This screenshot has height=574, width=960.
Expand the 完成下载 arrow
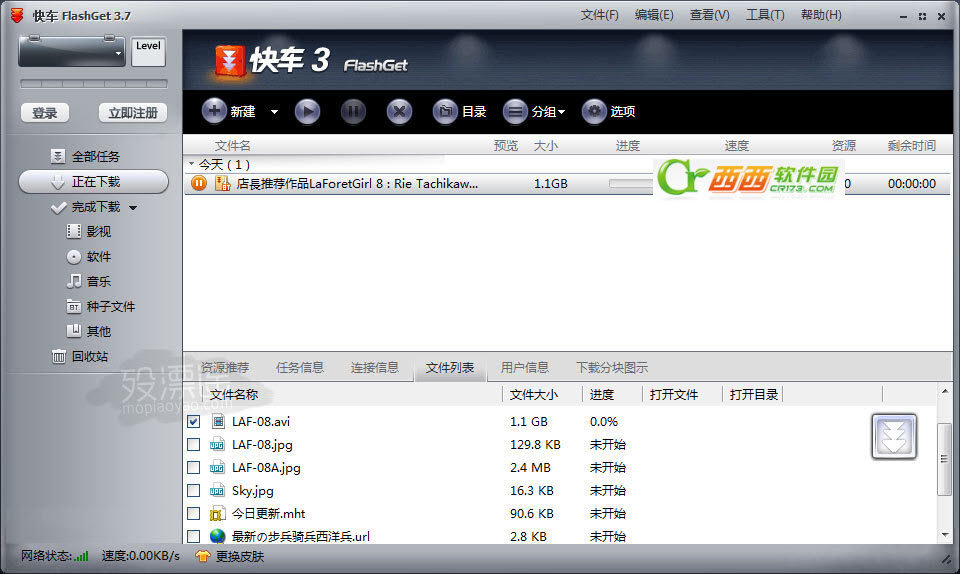coord(133,207)
